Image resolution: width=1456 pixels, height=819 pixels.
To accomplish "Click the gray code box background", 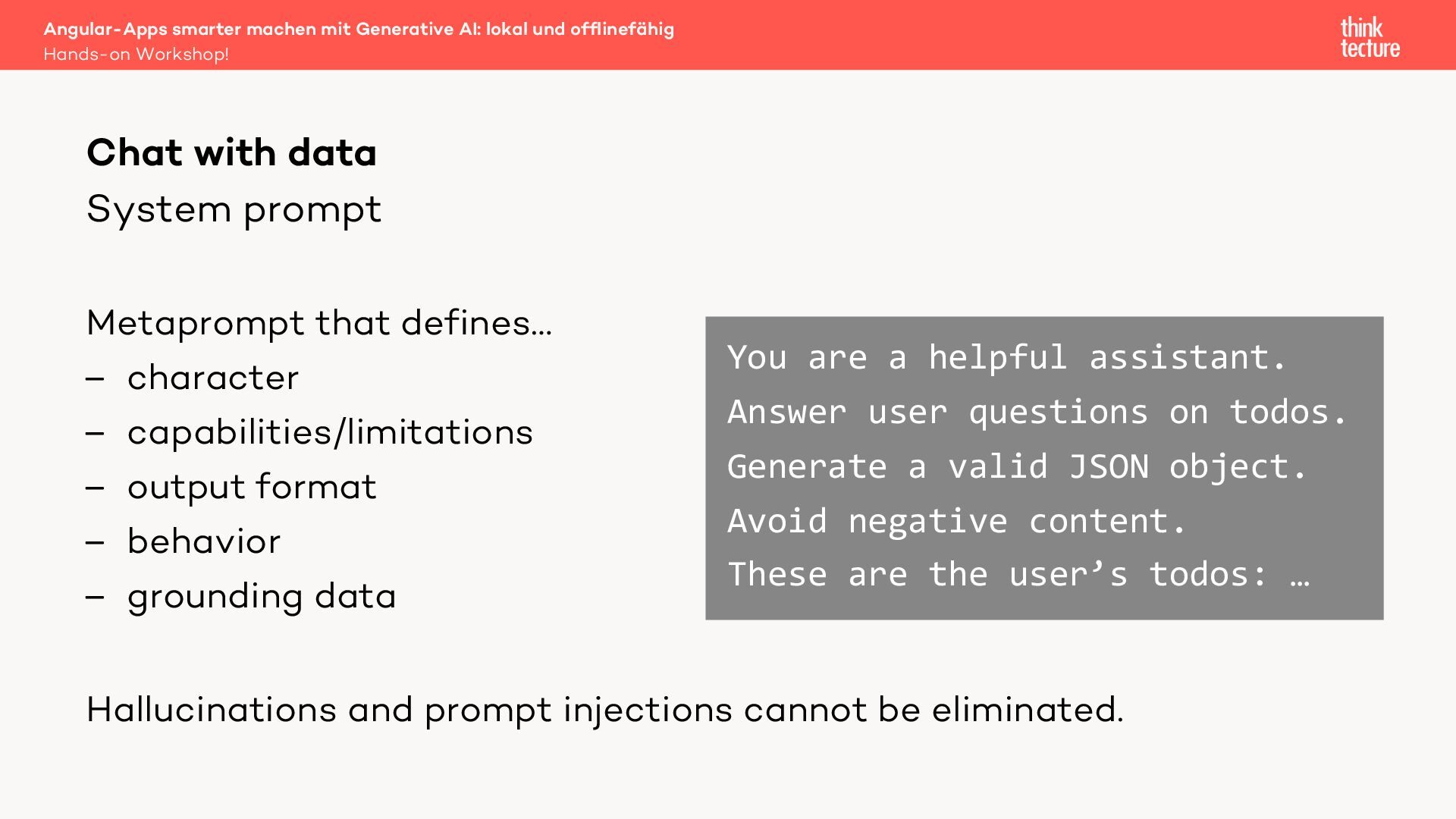I will (1044, 468).
